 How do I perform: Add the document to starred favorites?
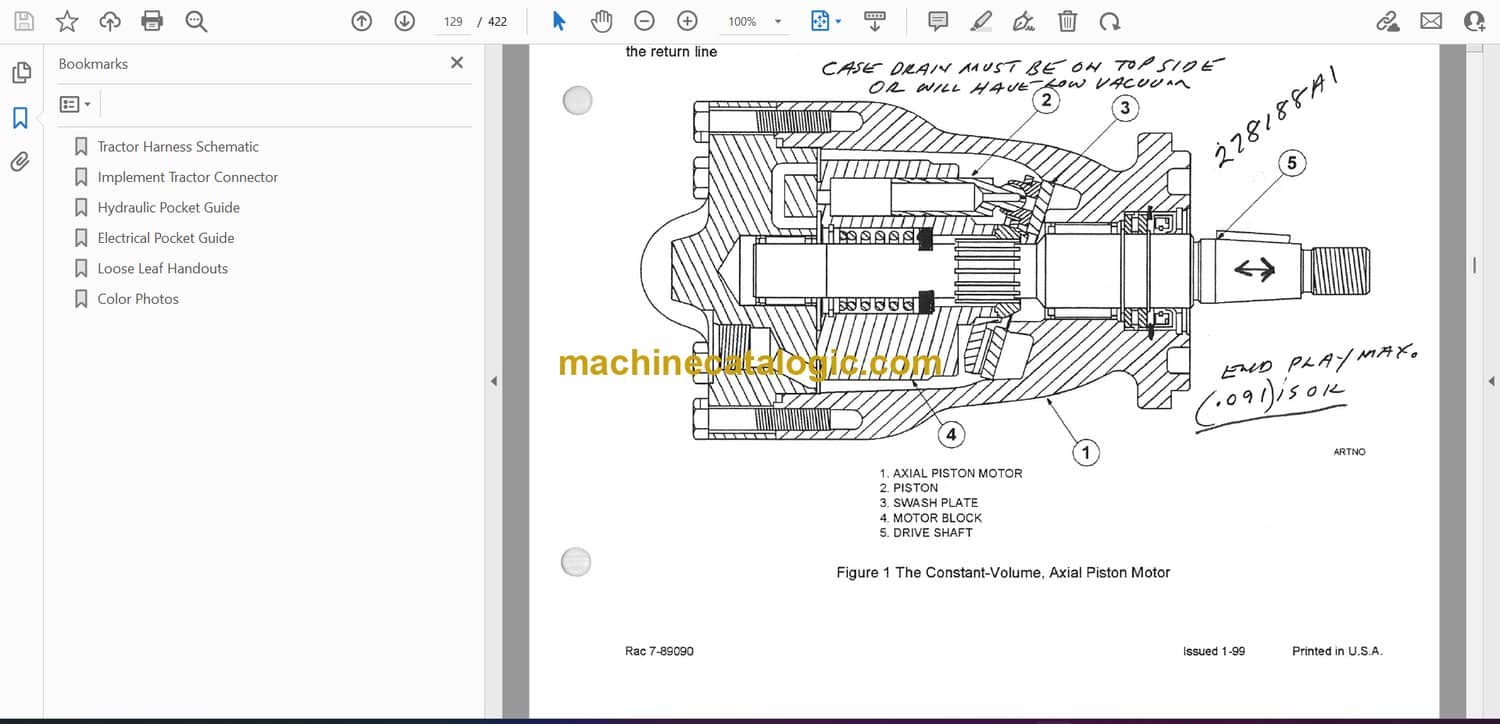pos(67,21)
